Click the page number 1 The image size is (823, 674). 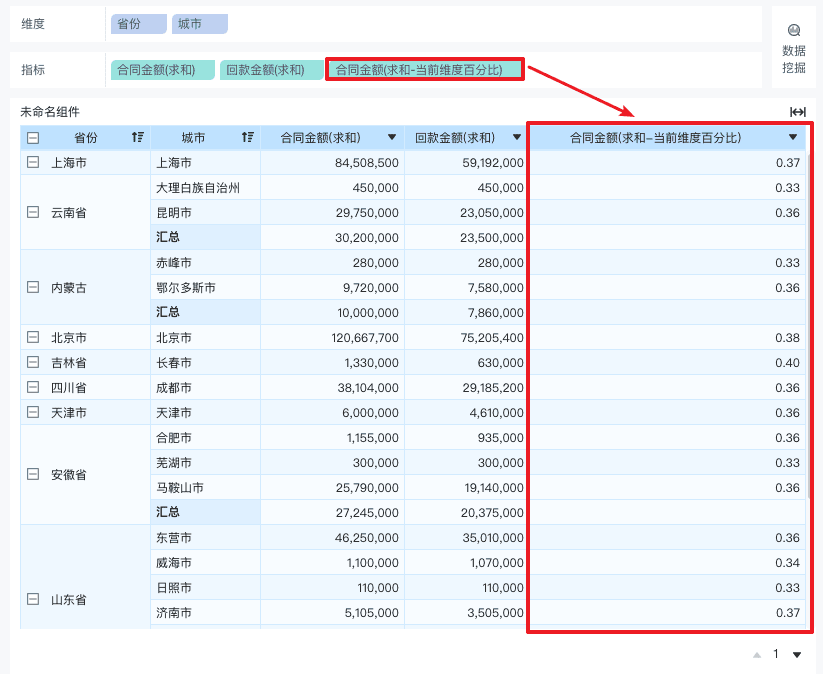[x=776, y=654]
